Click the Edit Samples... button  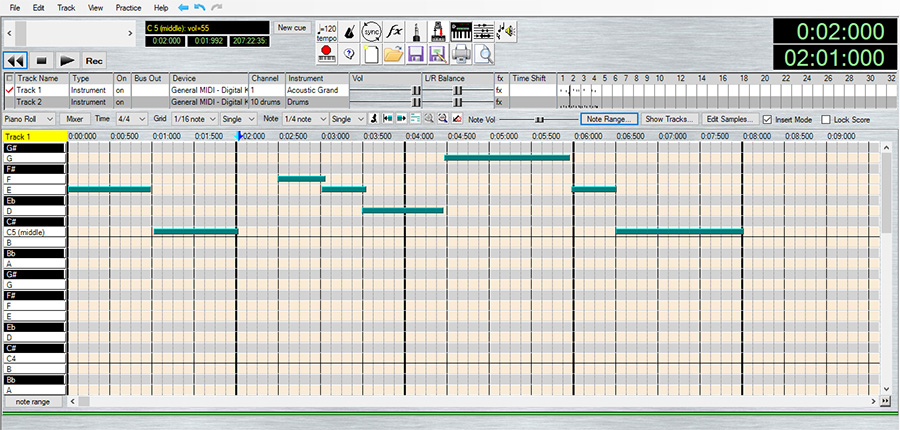[x=730, y=119]
